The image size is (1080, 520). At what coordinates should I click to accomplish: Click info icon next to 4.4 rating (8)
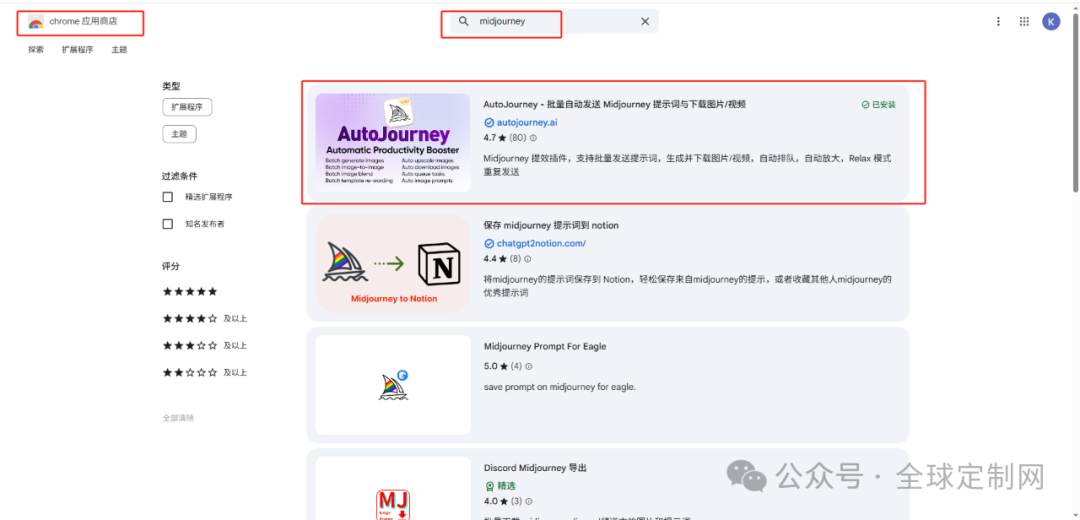[x=528, y=259]
